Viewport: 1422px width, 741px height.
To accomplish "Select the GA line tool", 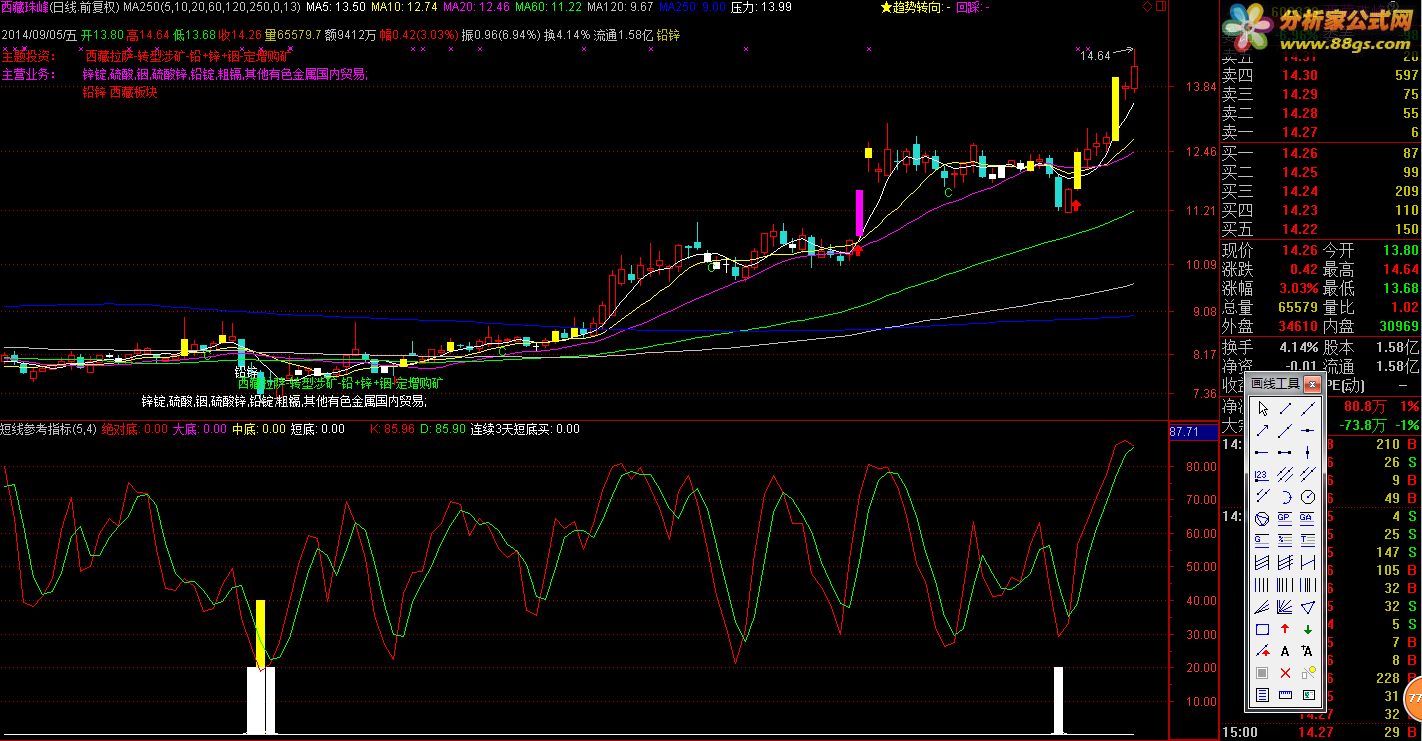I will pyautogui.click(x=1308, y=519).
